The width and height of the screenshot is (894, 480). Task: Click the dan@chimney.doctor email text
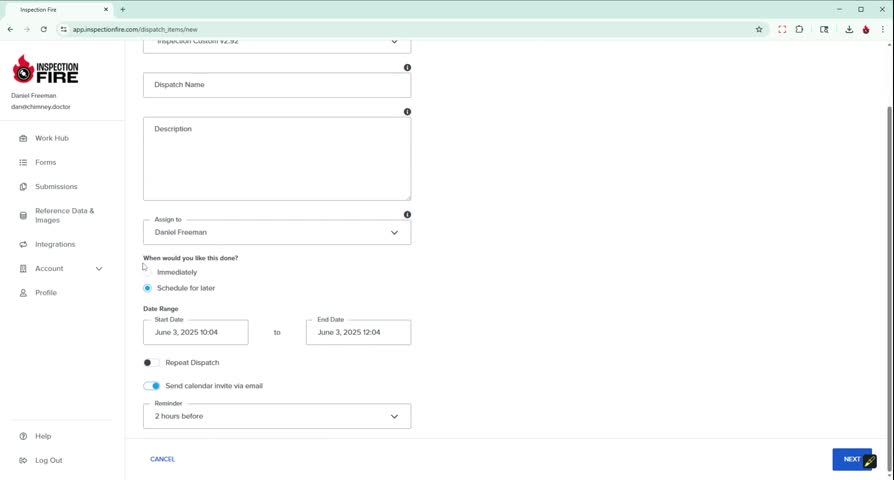[40, 107]
